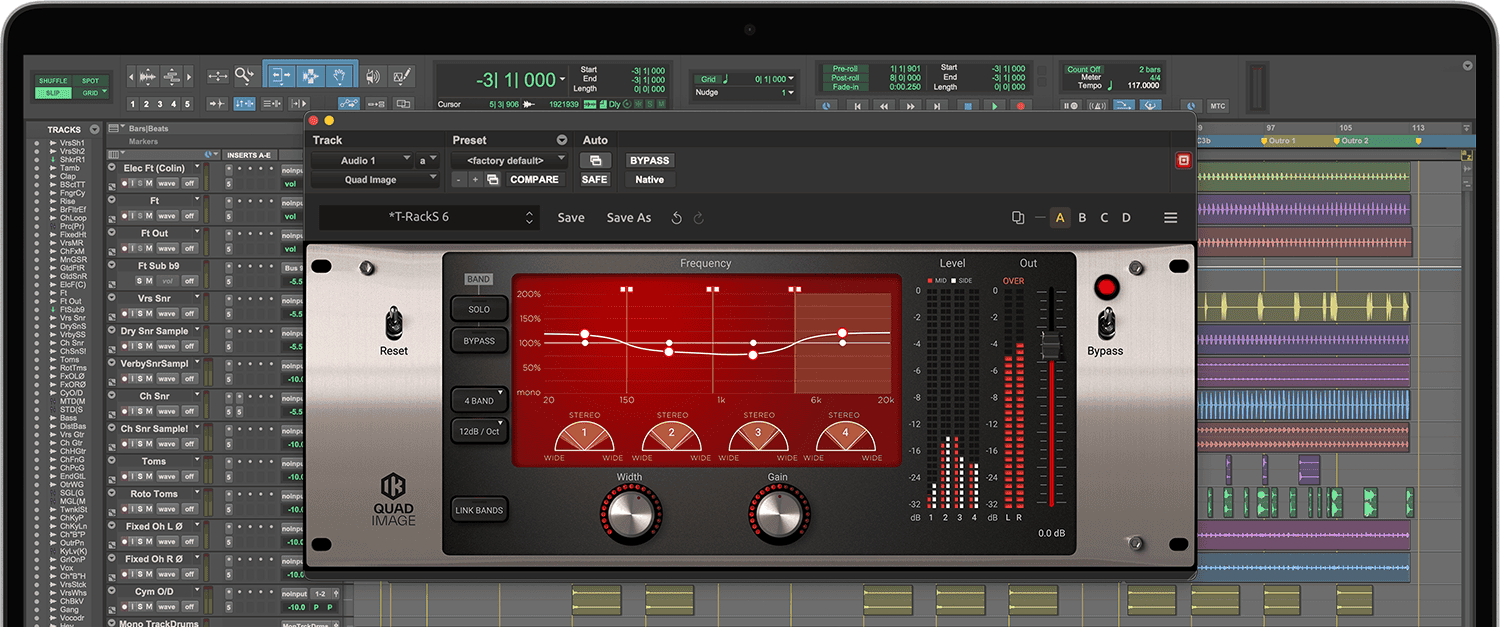Select the Scrubber speaker tool

pos(373,76)
